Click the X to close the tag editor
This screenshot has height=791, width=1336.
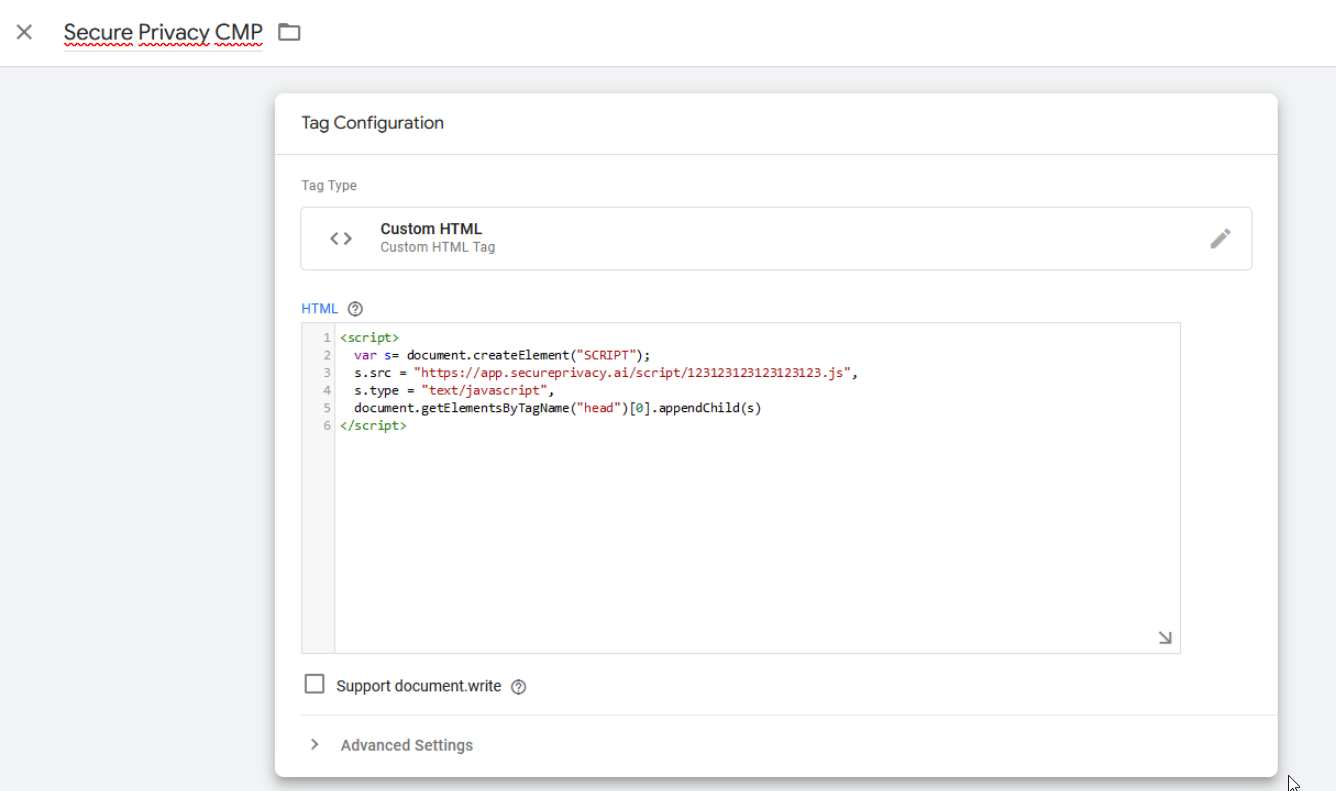pyautogui.click(x=24, y=32)
